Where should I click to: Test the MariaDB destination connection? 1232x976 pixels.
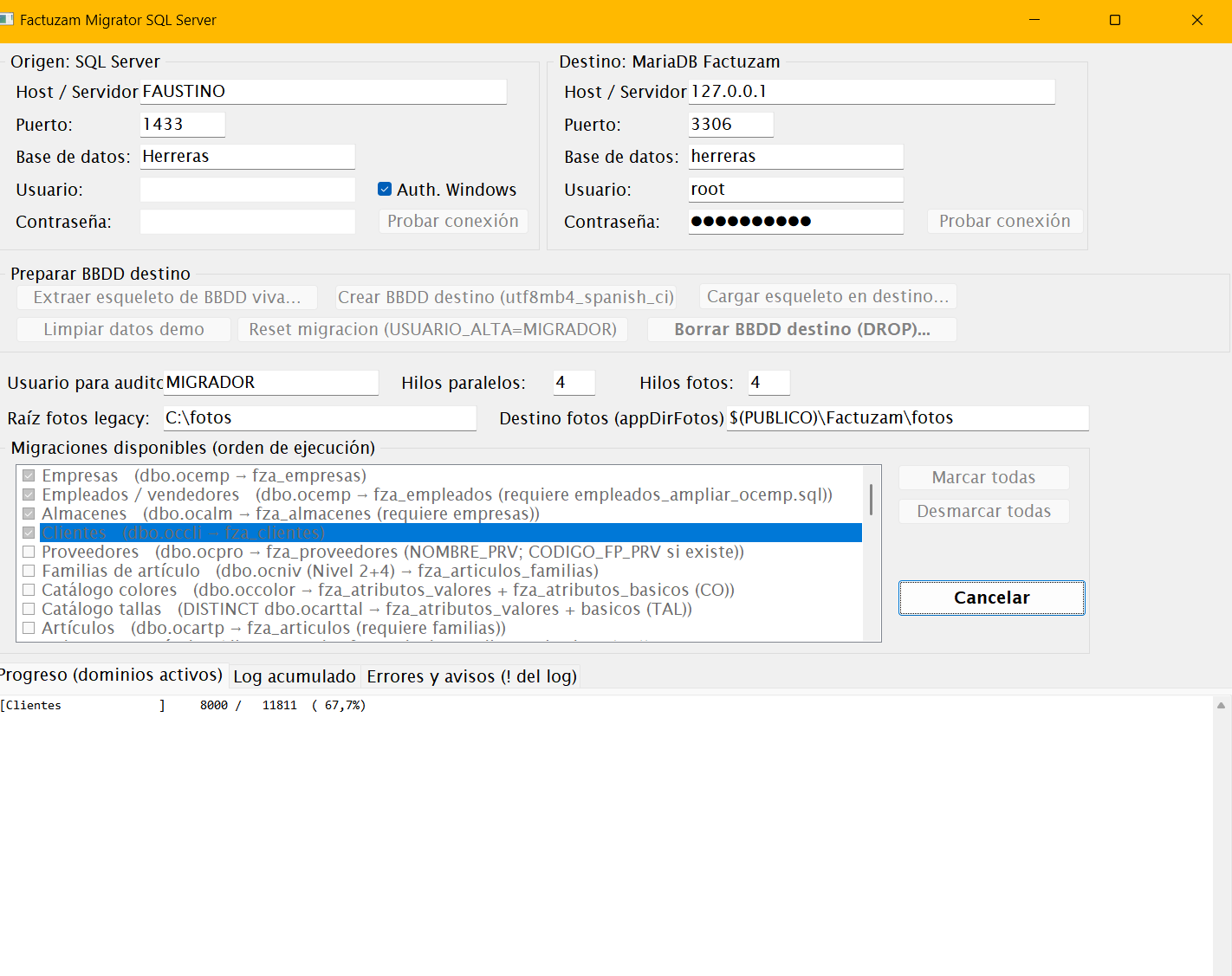pyautogui.click(x=1005, y=221)
